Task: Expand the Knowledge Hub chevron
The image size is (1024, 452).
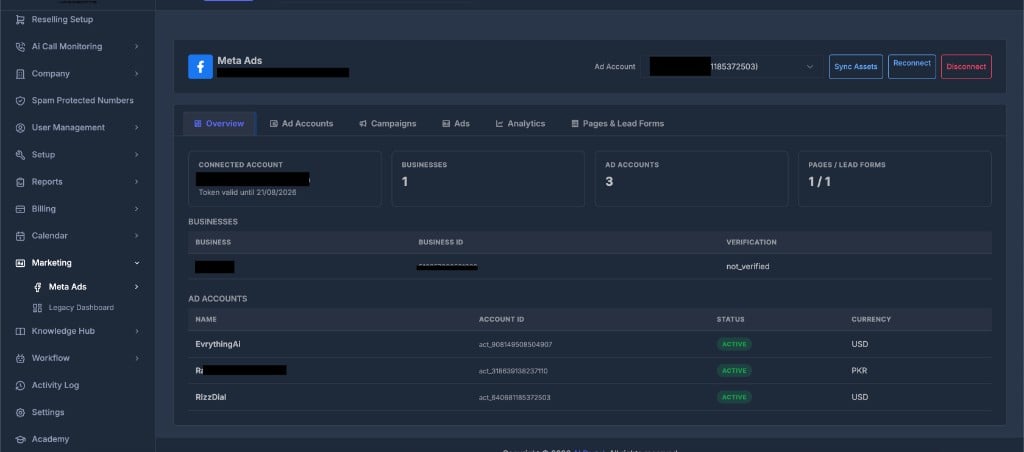Action: coord(136,331)
